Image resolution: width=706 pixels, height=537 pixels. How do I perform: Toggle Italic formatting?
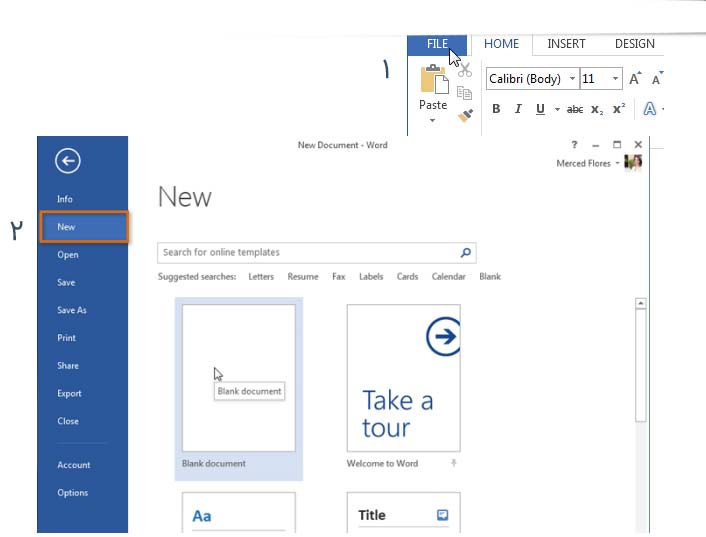(518, 110)
